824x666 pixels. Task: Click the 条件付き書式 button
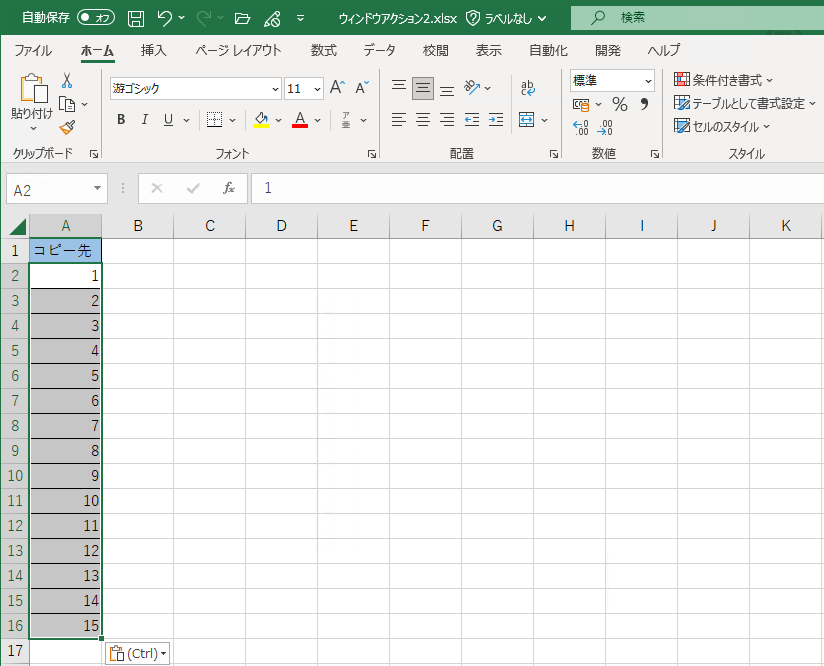(724, 80)
